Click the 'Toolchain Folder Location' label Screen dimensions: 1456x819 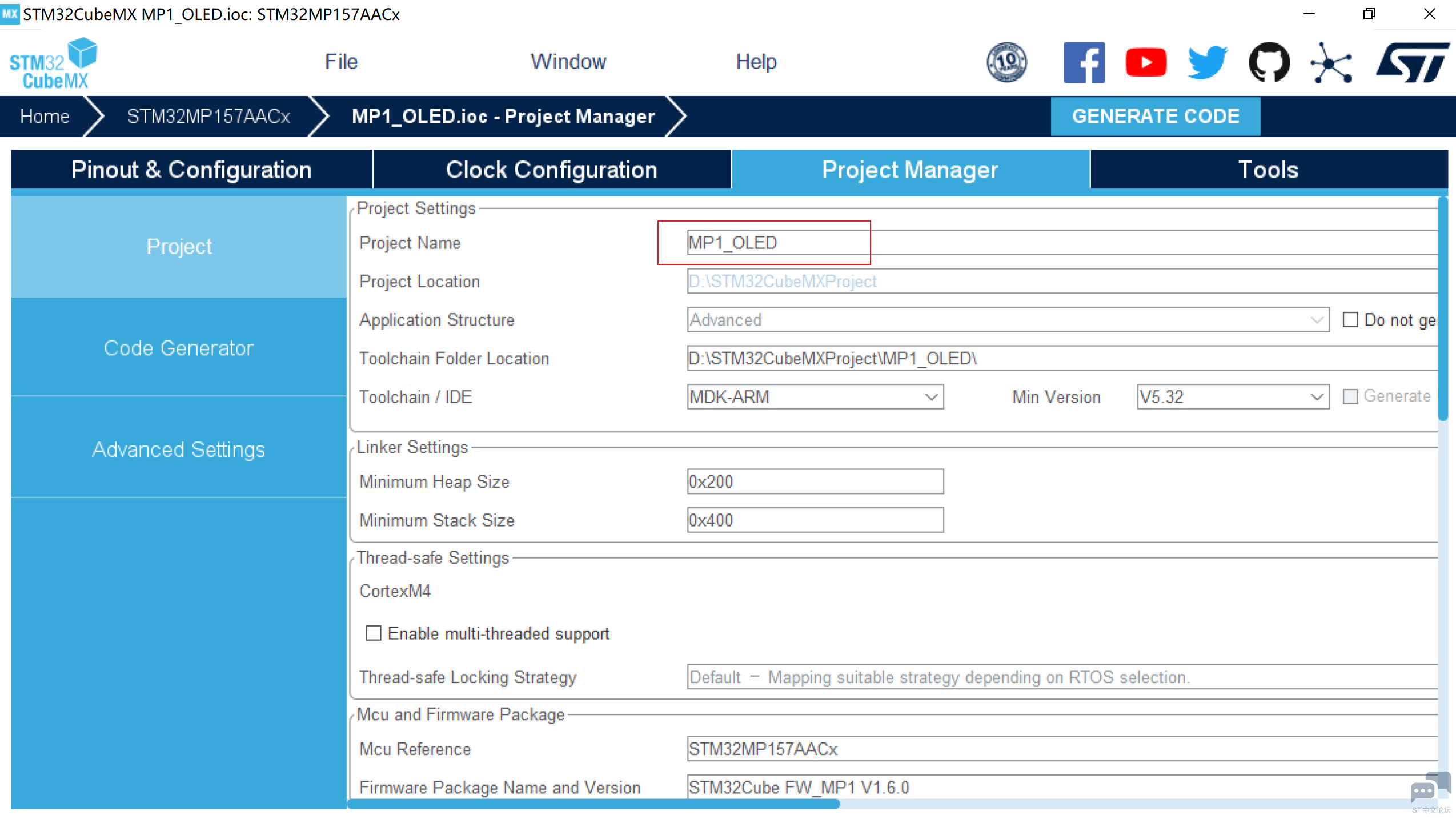pyautogui.click(x=454, y=358)
